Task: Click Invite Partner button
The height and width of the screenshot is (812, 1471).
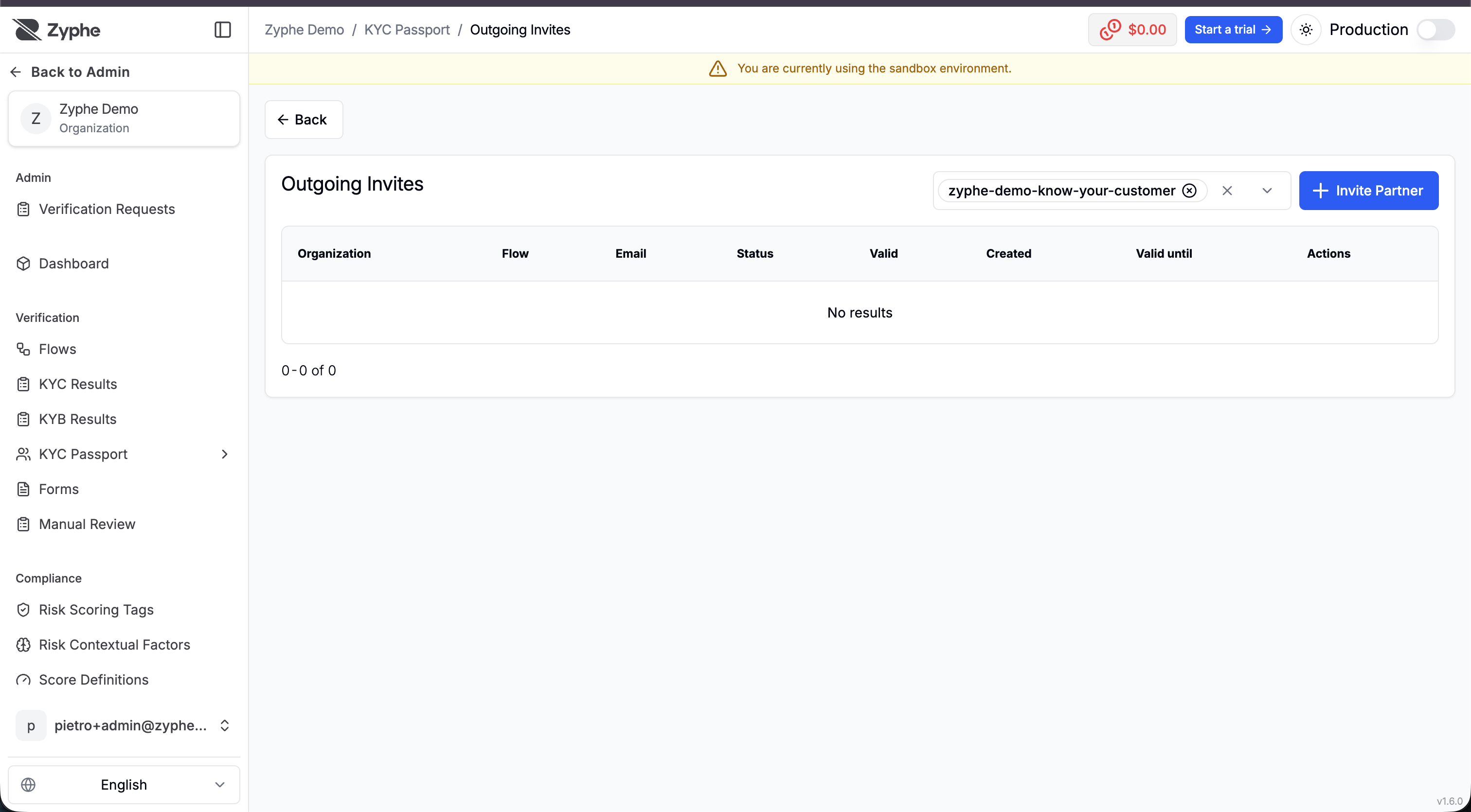Action: 1369,191
